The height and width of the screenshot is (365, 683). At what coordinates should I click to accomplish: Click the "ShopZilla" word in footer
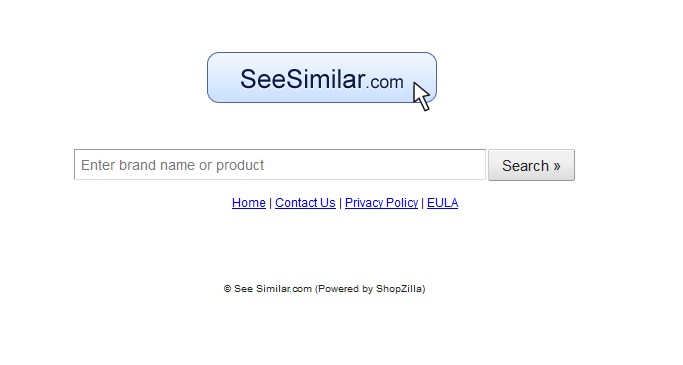pyautogui.click(x=399, y=289)
